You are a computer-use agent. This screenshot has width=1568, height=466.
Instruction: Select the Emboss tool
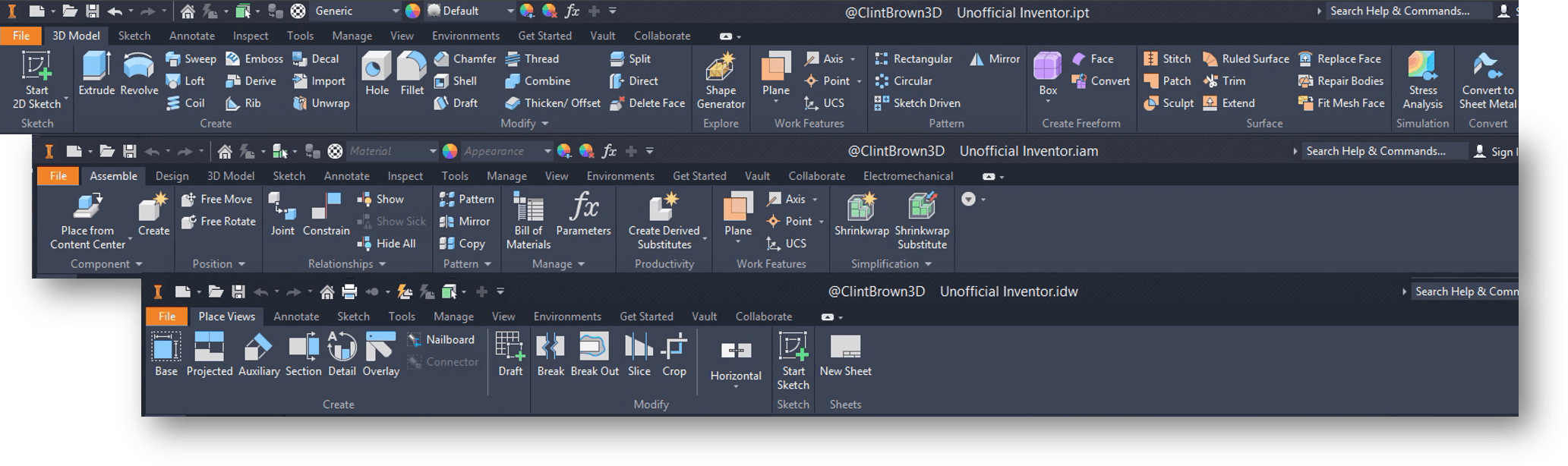[254, 58]
